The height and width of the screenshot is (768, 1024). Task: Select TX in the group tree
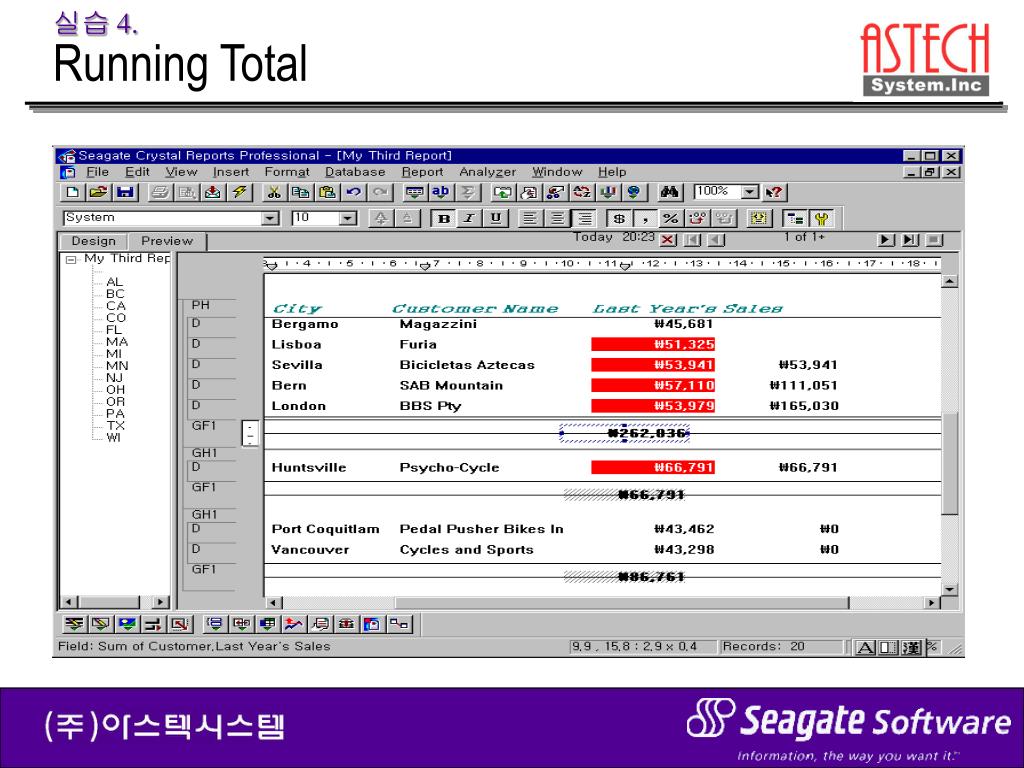point(116,425)
